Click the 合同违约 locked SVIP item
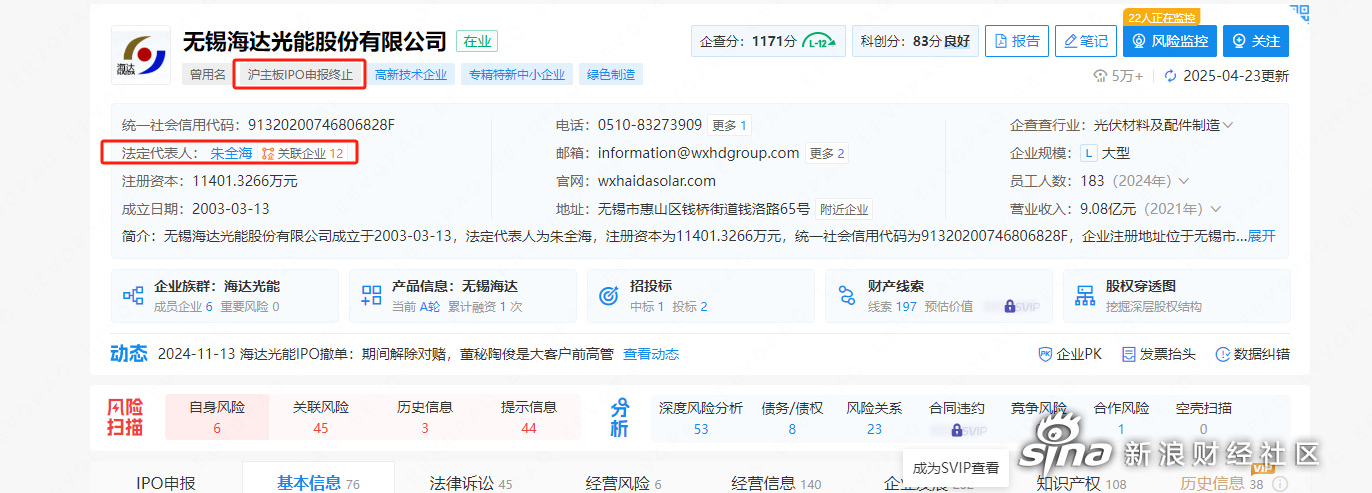 tap(956, 418)
